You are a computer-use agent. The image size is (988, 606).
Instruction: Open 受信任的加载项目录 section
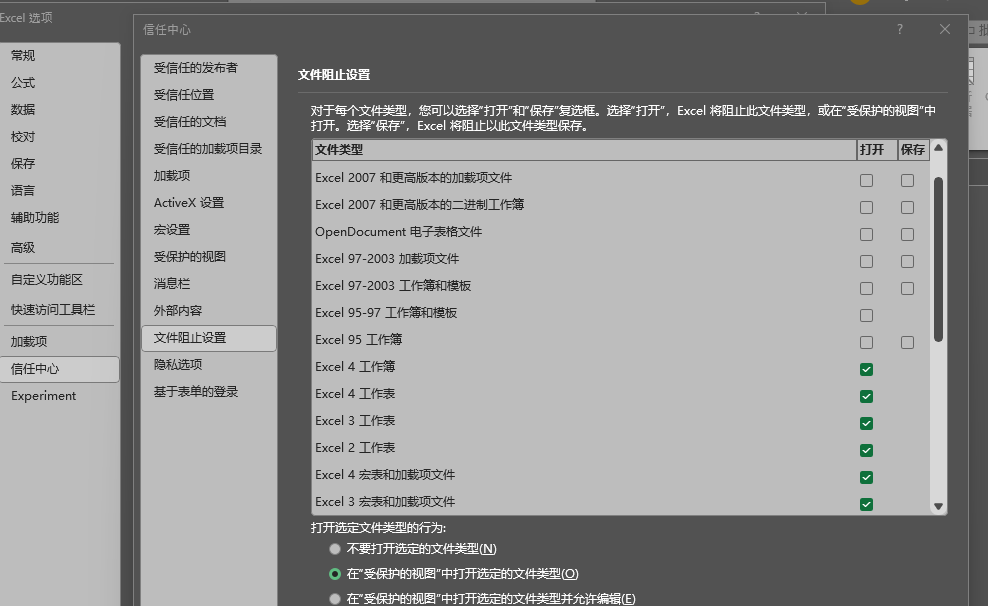pyautogui.click(x=209, y=149)
